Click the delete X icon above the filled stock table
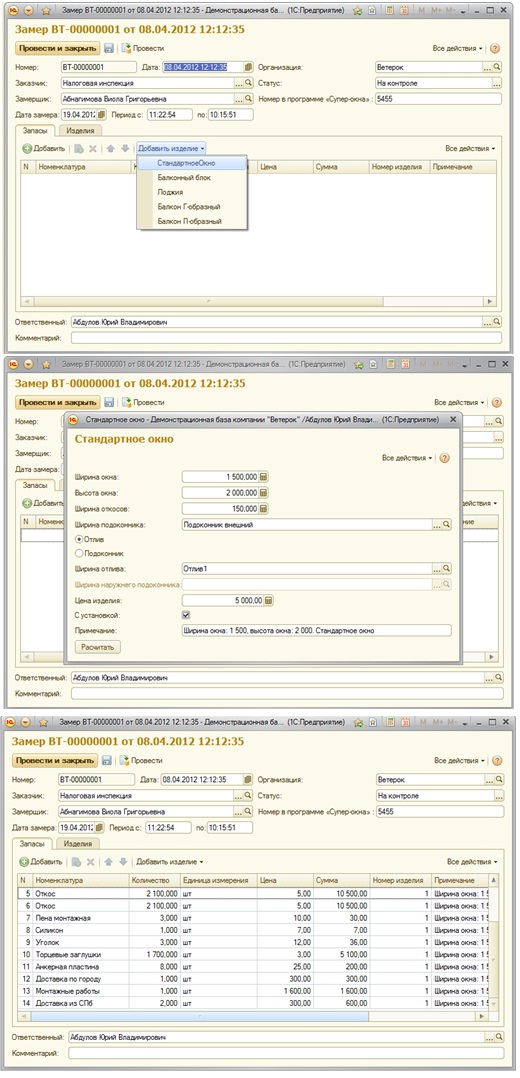The height and width of the screenshot is (1078, 520). point(90,861)
